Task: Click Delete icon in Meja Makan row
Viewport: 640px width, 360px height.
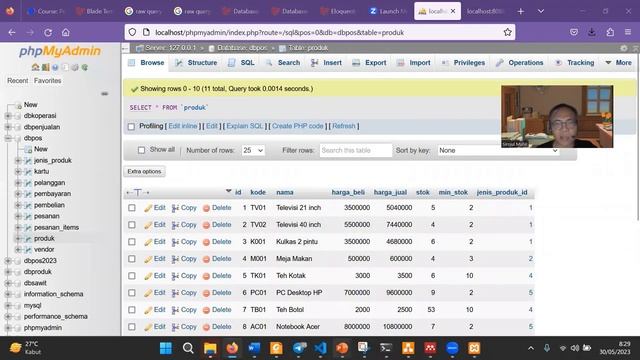Action: [207, 259]
